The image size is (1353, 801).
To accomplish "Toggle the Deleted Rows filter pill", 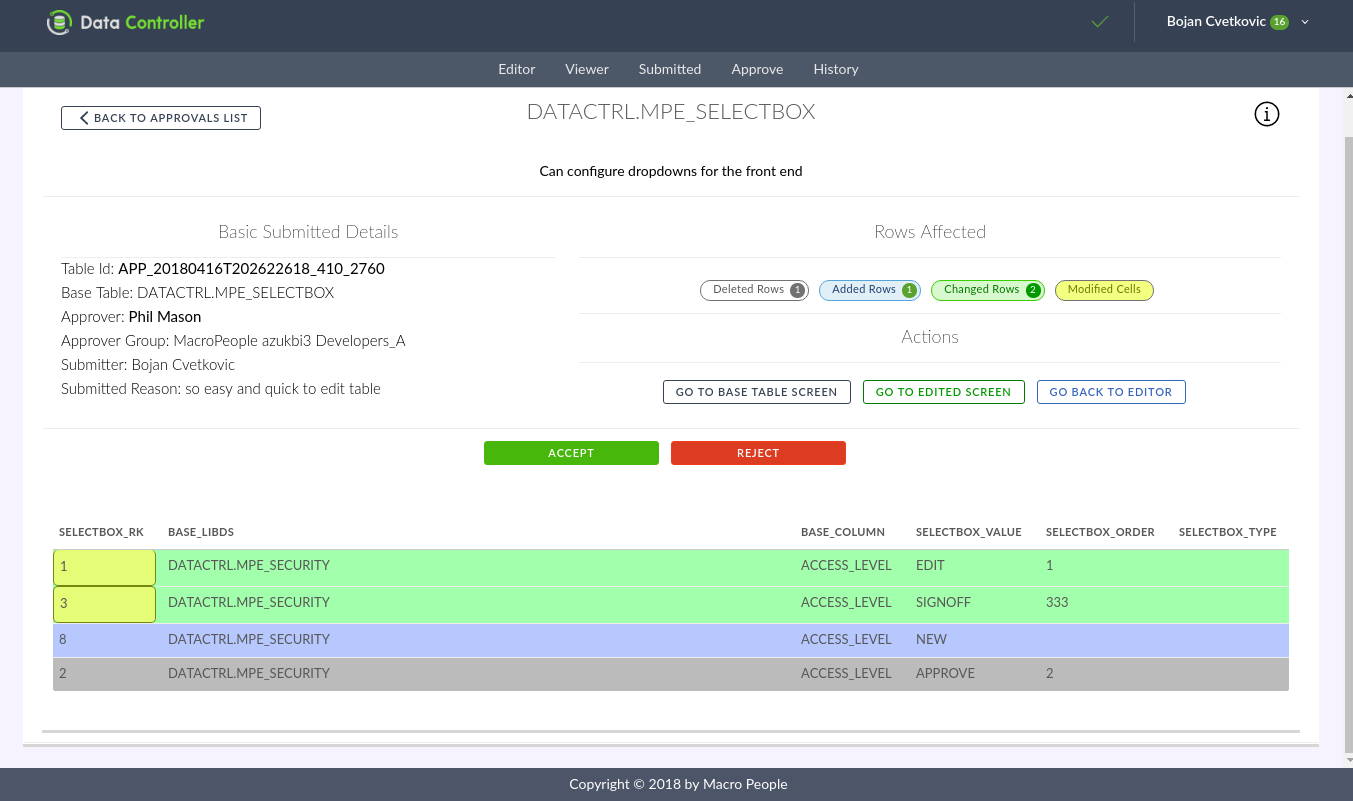I will pyautogui.click(x=754, y=290).
